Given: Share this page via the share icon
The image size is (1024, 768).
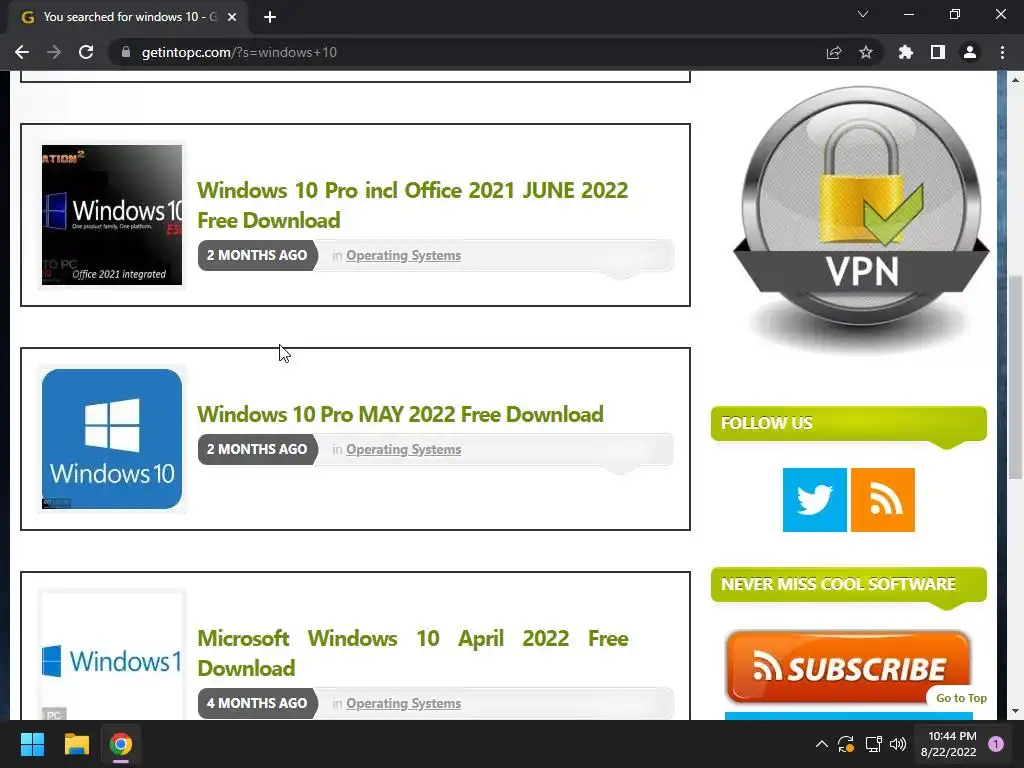Looking at the screenshot, I should [x=834, y=52].
